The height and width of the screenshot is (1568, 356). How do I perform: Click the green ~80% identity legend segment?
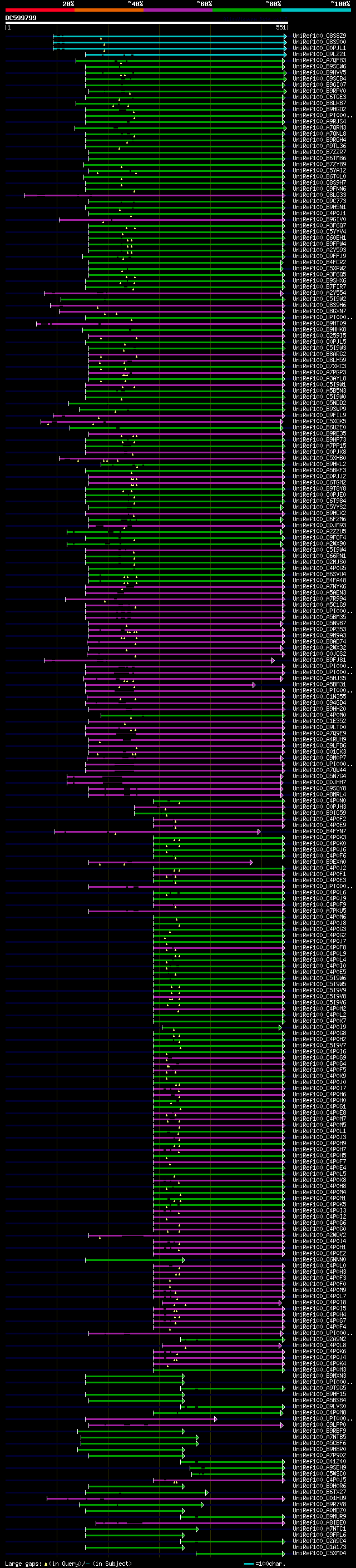coord(247,10)
